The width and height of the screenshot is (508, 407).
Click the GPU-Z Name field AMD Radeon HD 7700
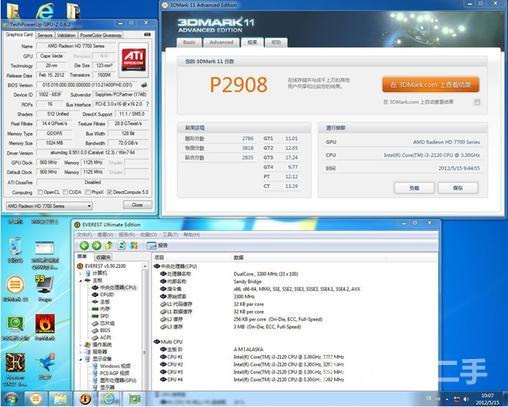tap(76, 46)
